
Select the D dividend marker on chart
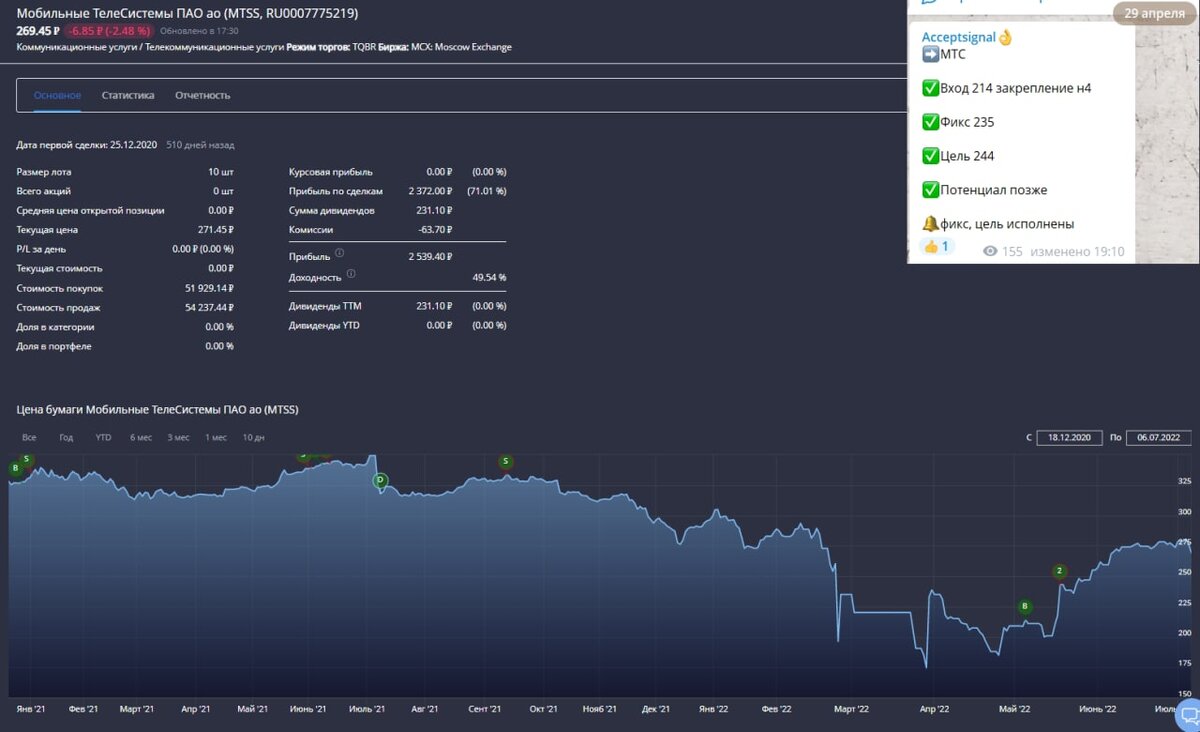(380, 481)
